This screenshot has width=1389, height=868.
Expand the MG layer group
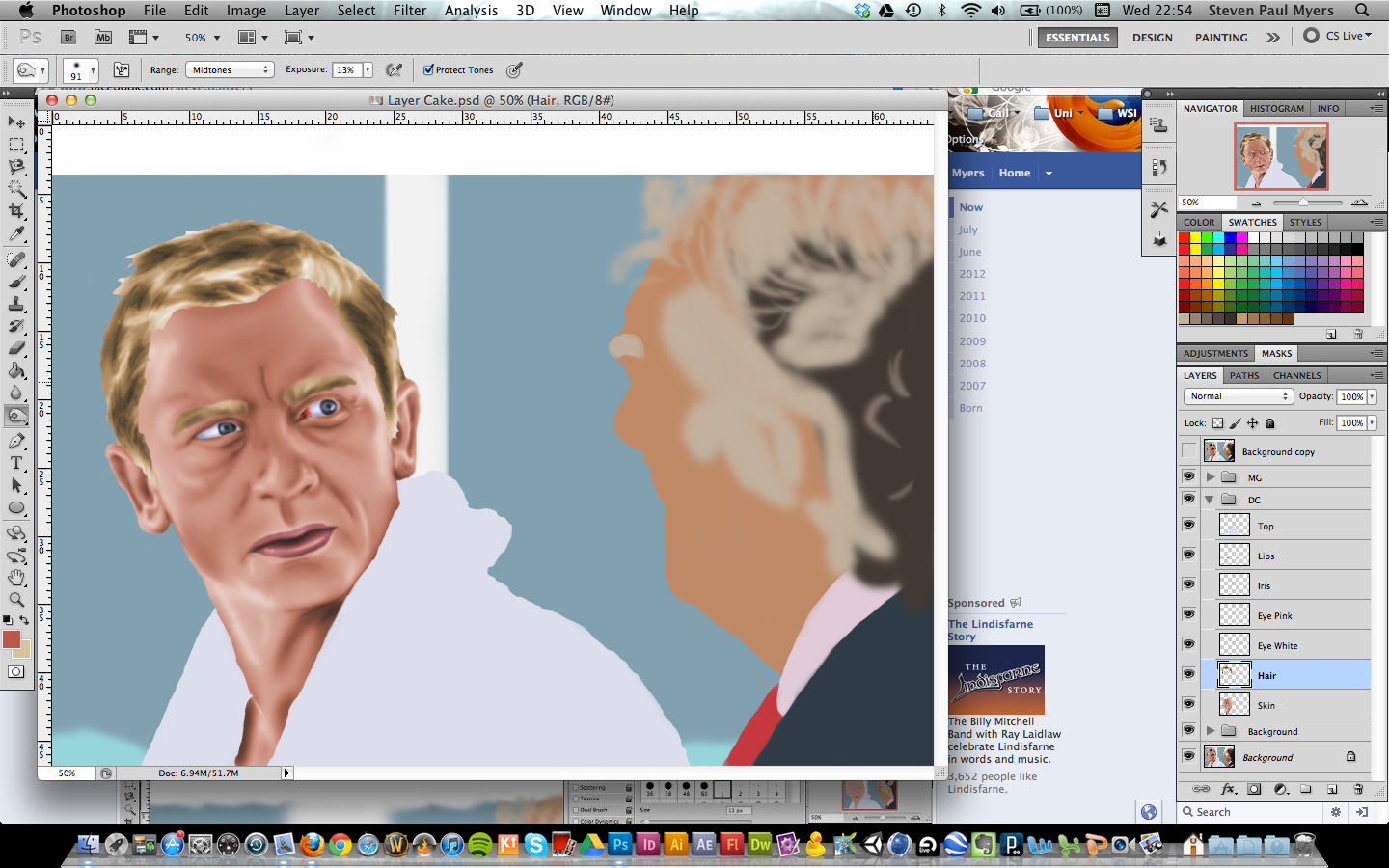click(1211, 476)
